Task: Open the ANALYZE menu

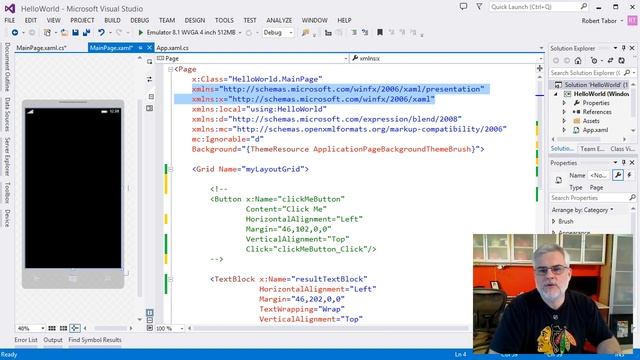Action: click(x=279, y=20)
